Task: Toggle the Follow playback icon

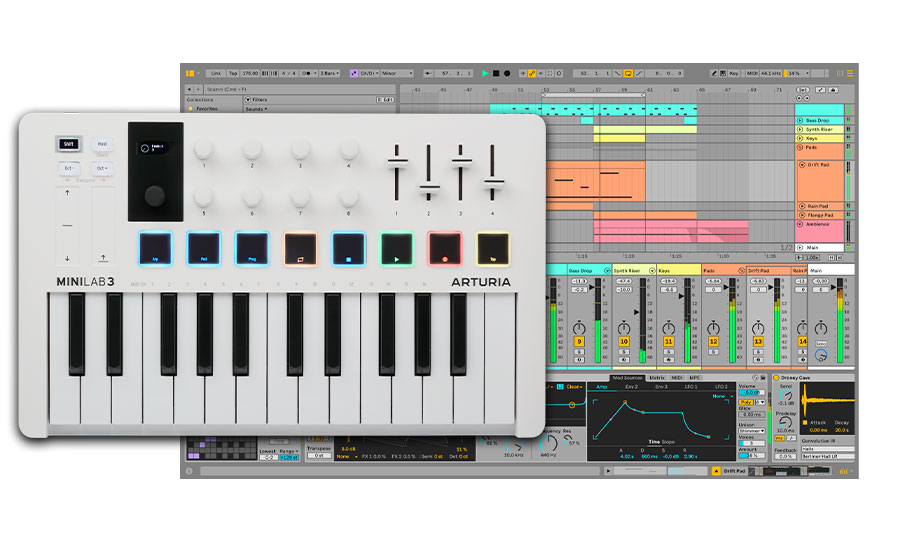Action: (x=428, y=73)
